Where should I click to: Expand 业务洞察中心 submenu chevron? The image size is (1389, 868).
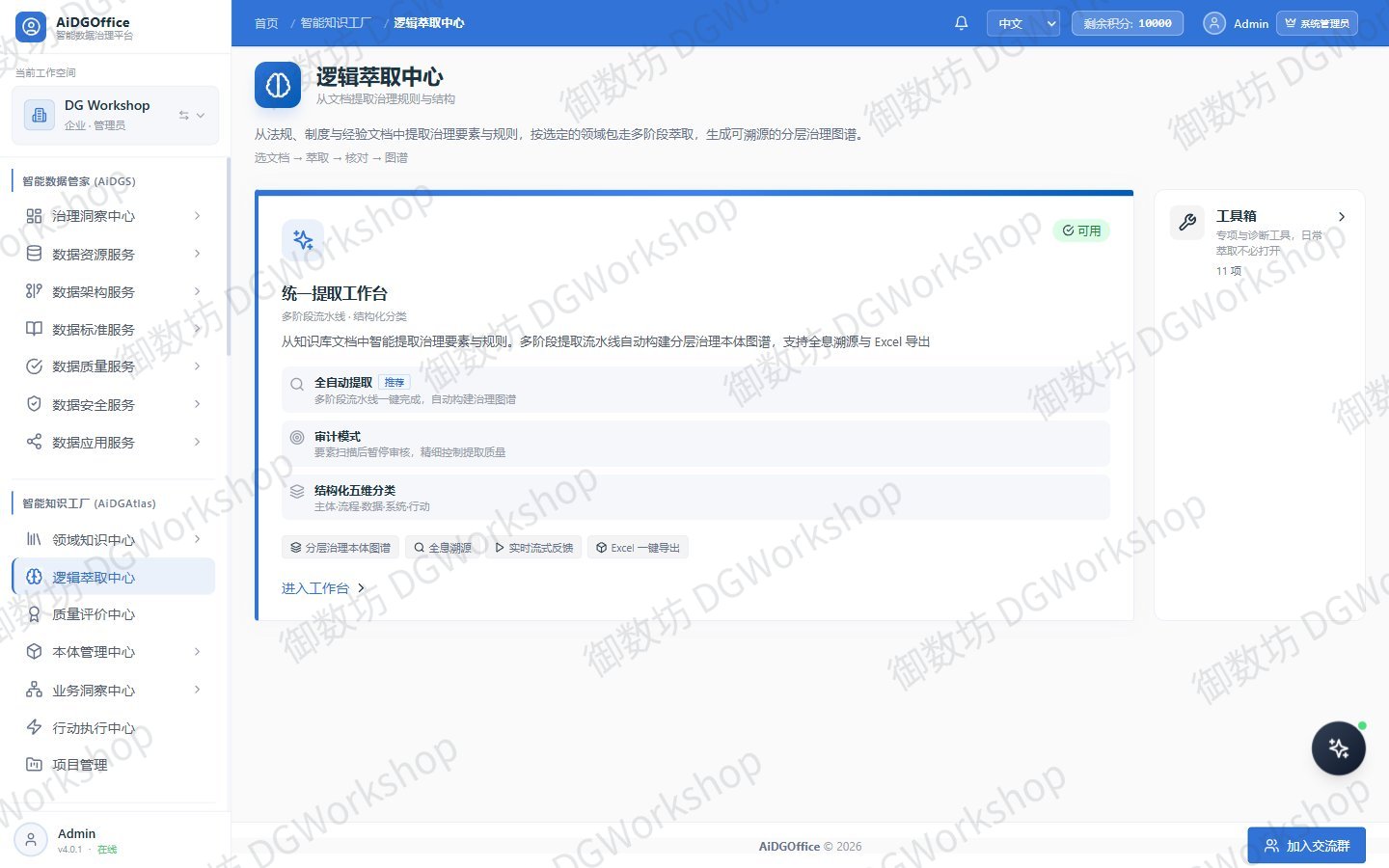(197, 690)
